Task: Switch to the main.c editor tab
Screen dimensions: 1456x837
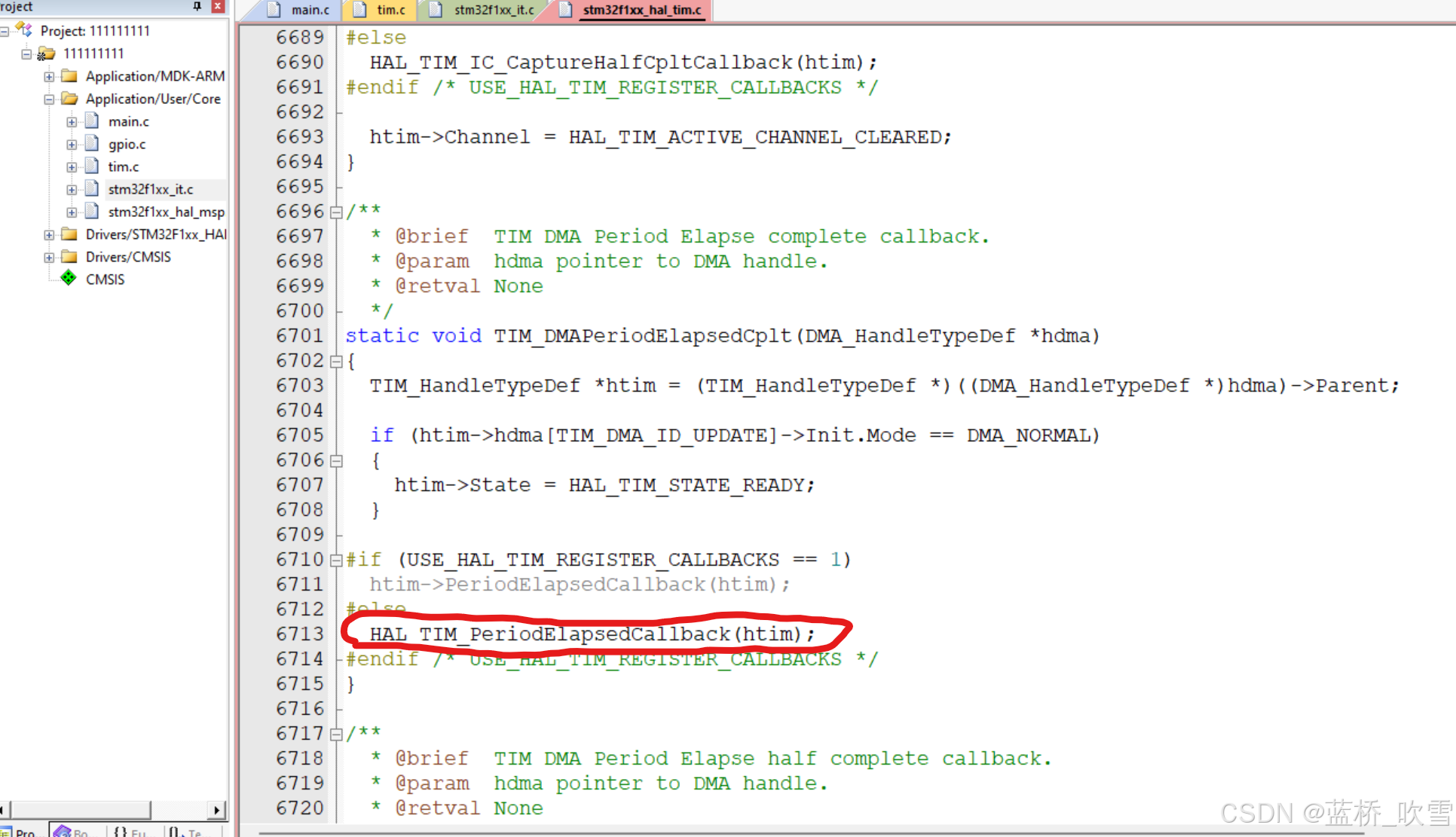Action: pos(310,10)
